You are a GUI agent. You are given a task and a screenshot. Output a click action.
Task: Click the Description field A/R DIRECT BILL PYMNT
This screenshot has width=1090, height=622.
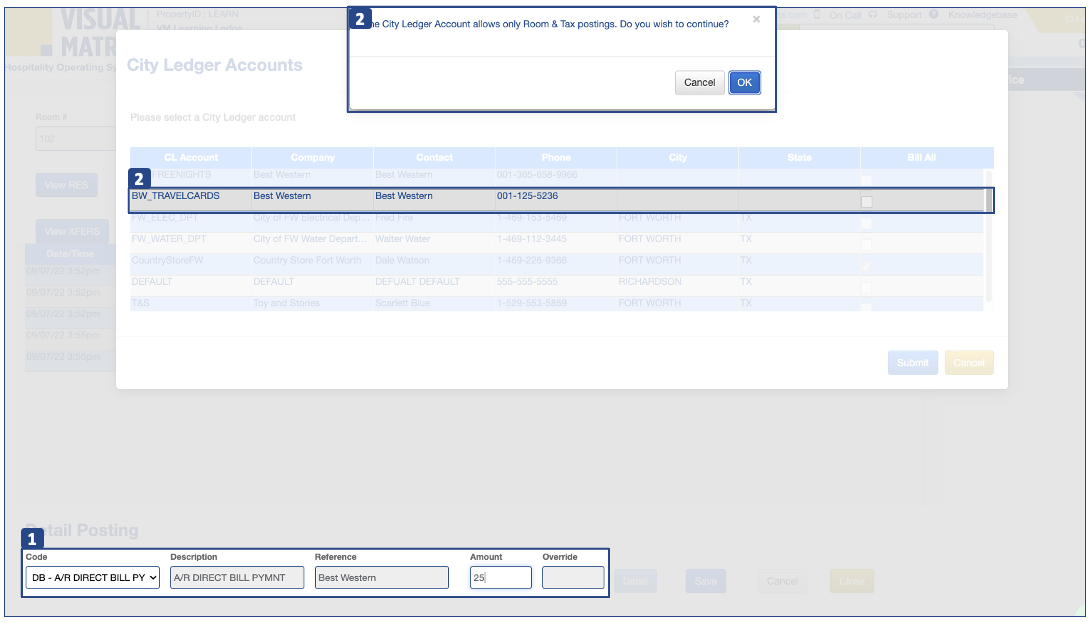coord(236,578)
